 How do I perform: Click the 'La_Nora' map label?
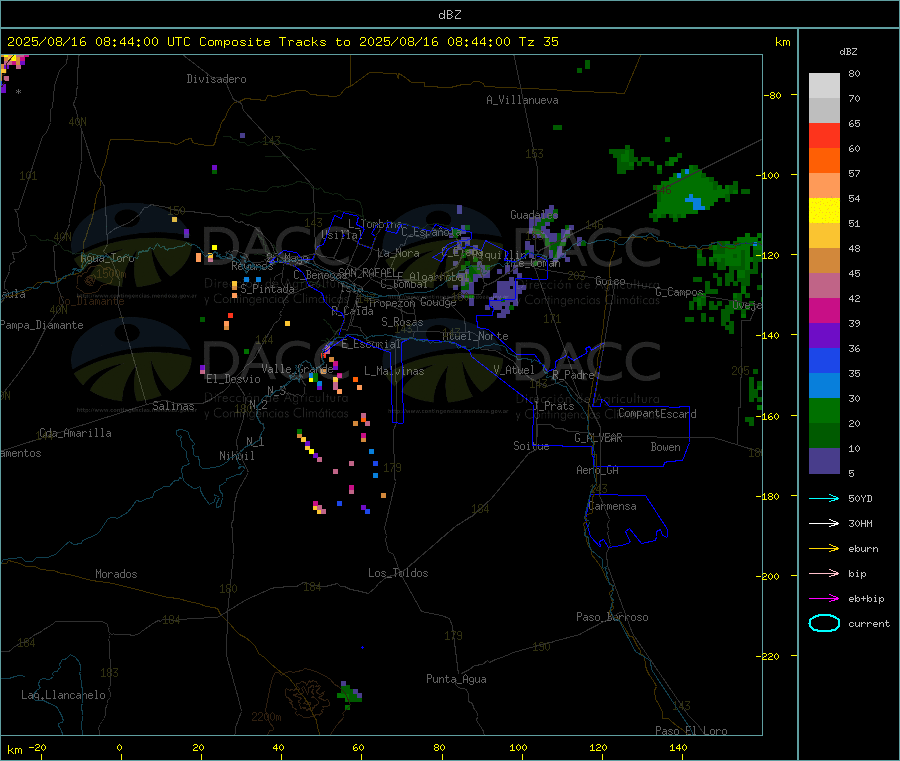[398, 253]
